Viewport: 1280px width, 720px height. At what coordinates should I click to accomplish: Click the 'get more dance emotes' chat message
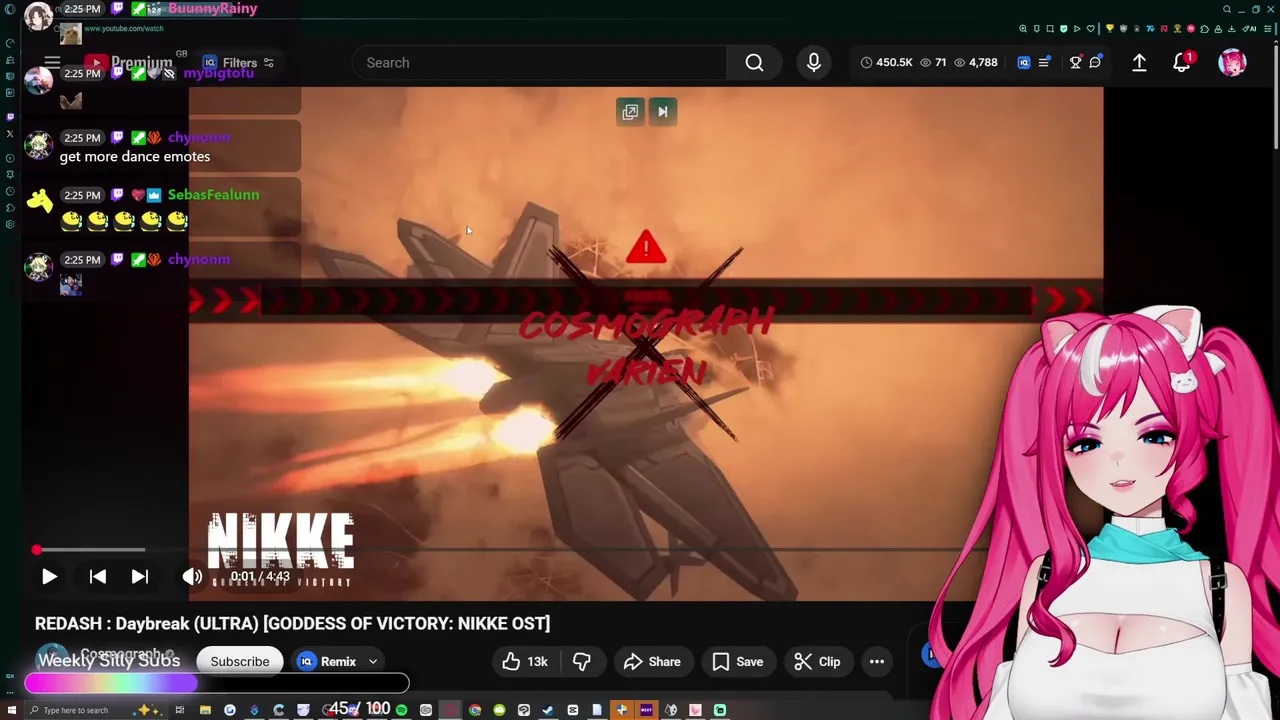(135, 156)
